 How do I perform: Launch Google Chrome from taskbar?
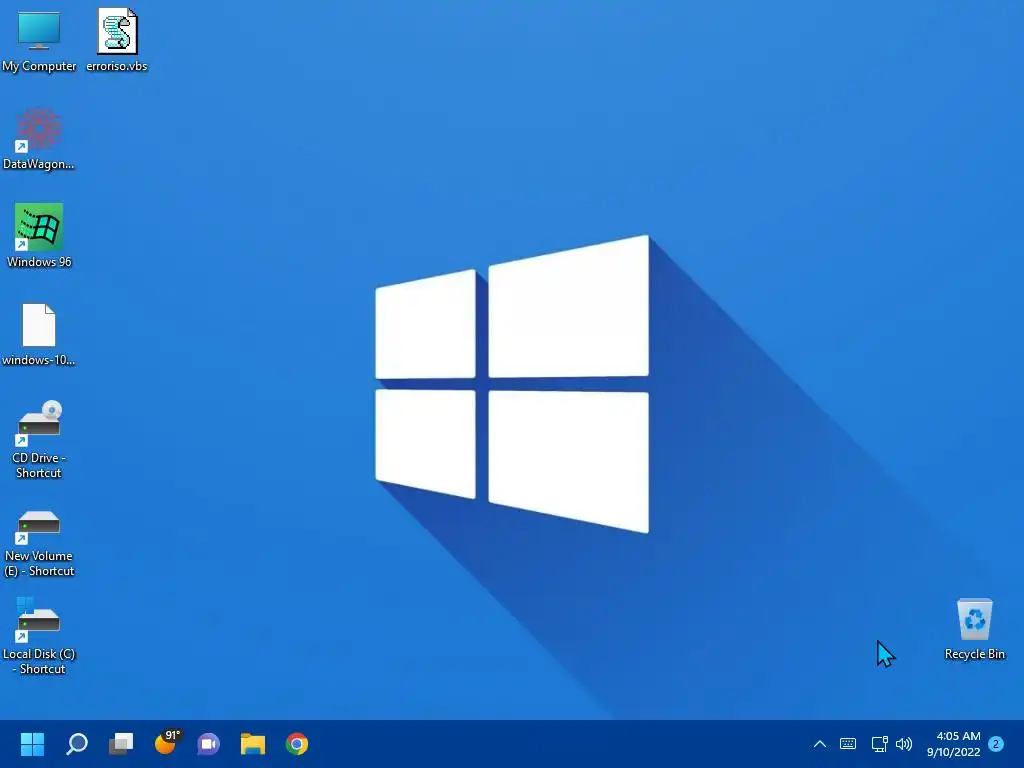pyautogui.click(x=296, y=744)
